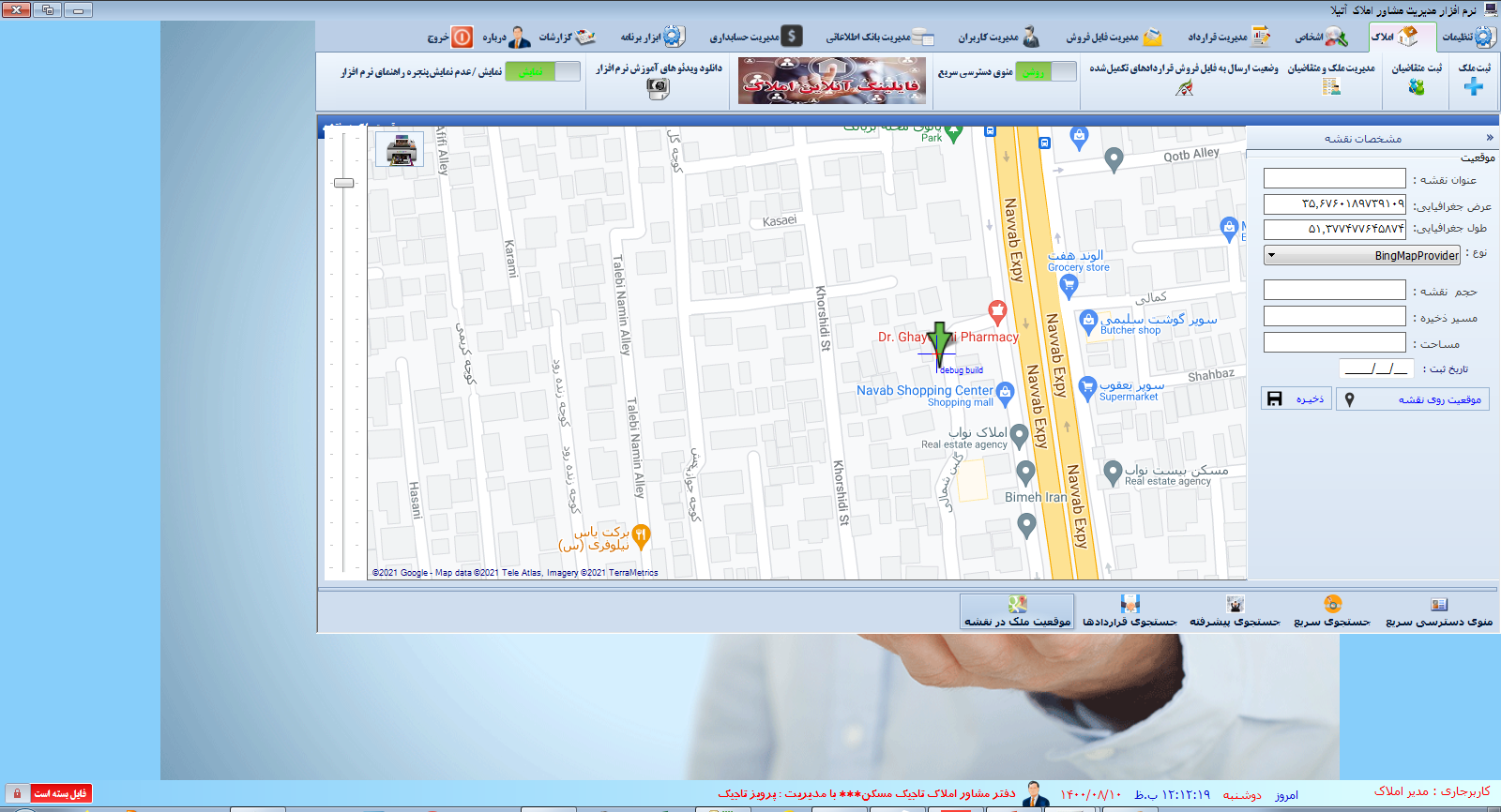Image resolution: width=1501 pixels, height=812 pixels.
Task: Click the lock icon in status bar
Action: (x=17, y=793)
